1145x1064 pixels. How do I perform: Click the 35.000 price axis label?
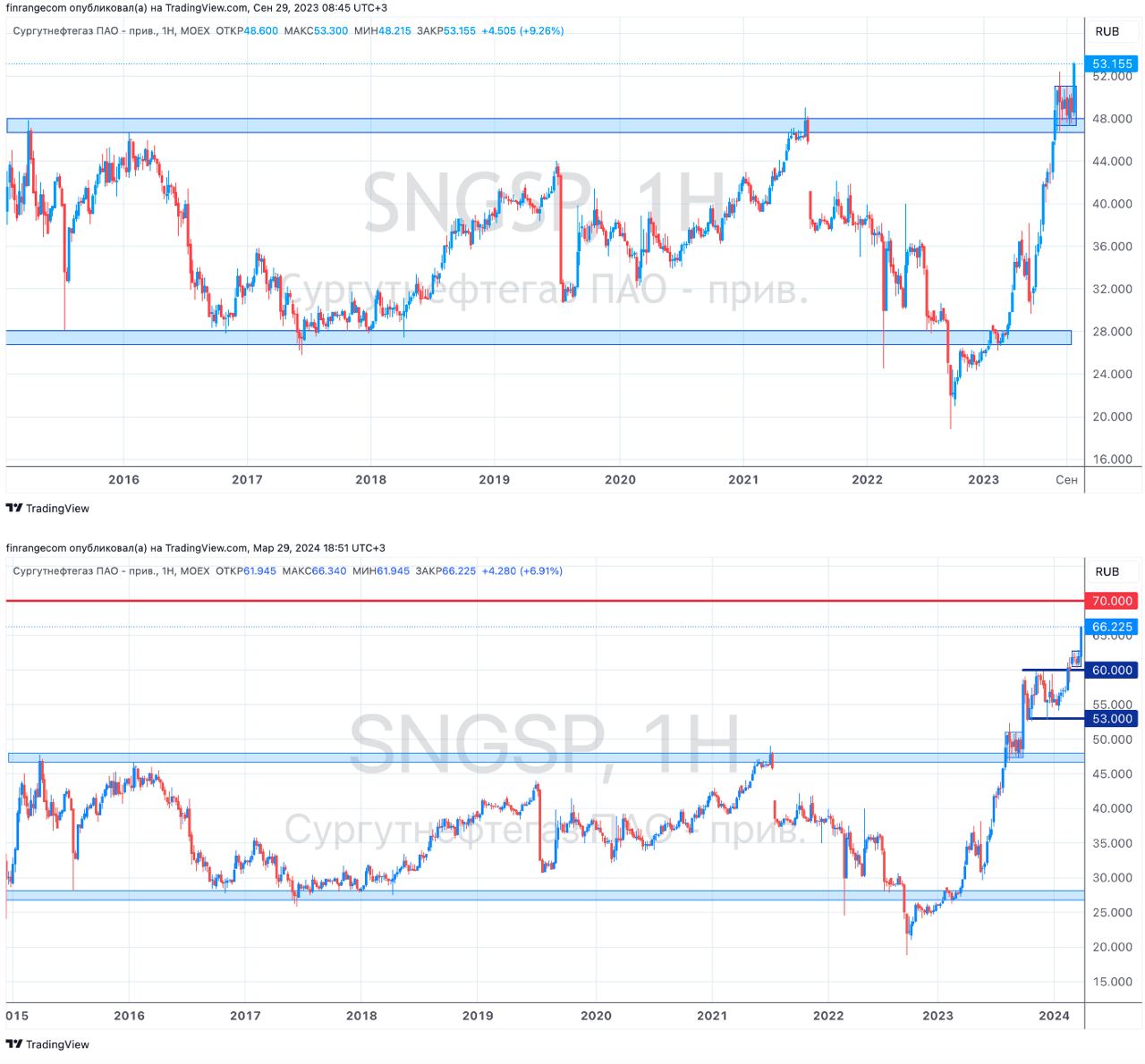click(1112, 843)
